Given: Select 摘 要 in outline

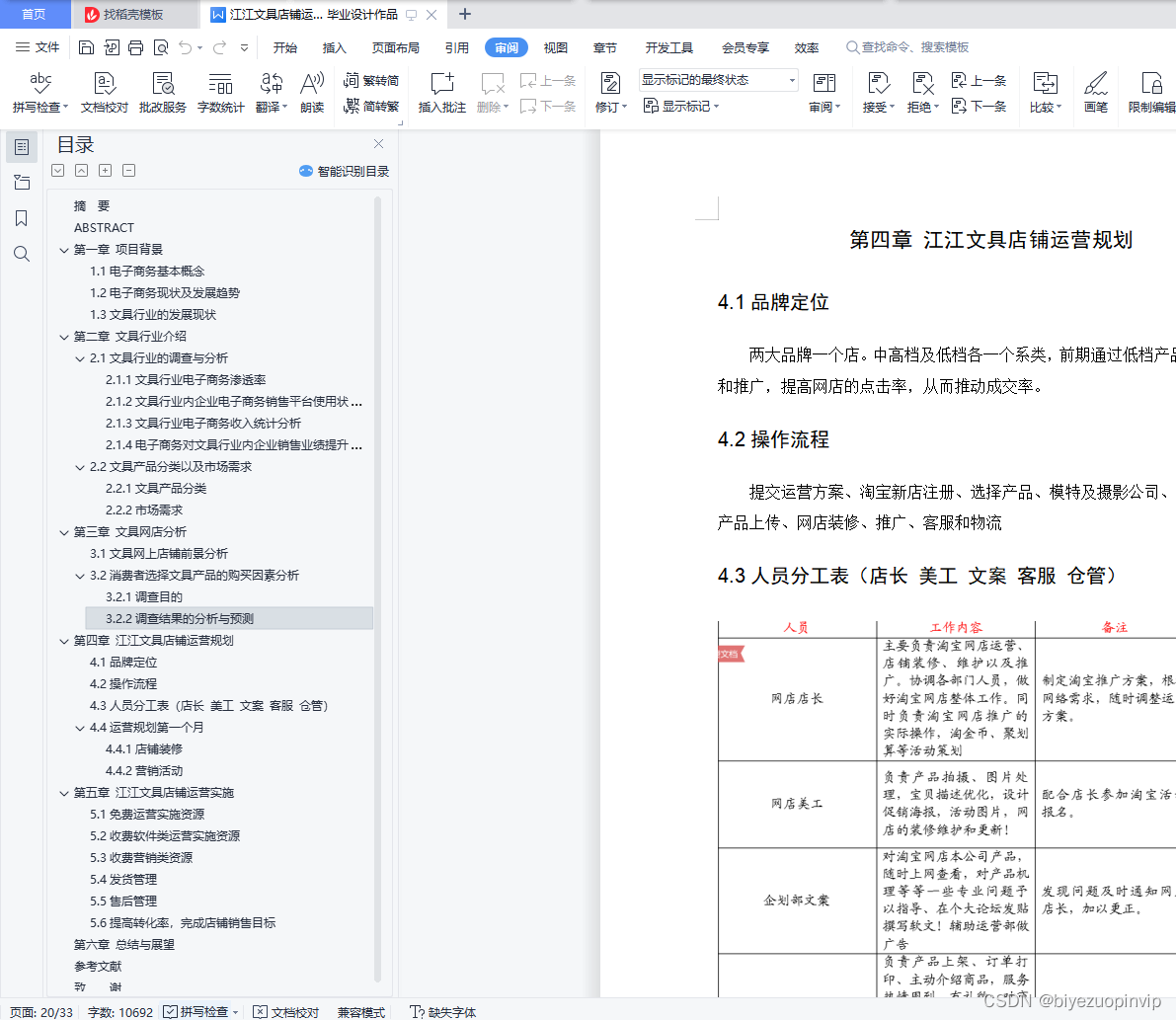Looking at the screenshot, I should click(92, 206).
